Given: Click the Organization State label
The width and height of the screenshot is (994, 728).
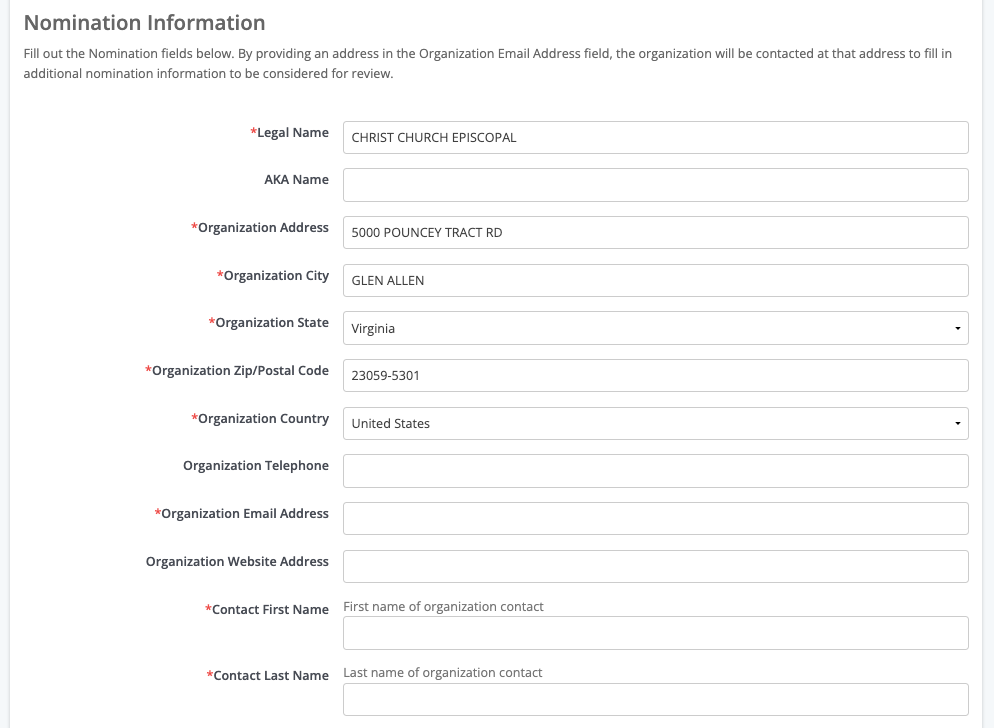Looking at the screenshot, I should pyautogui.click(x=269, y=323).
